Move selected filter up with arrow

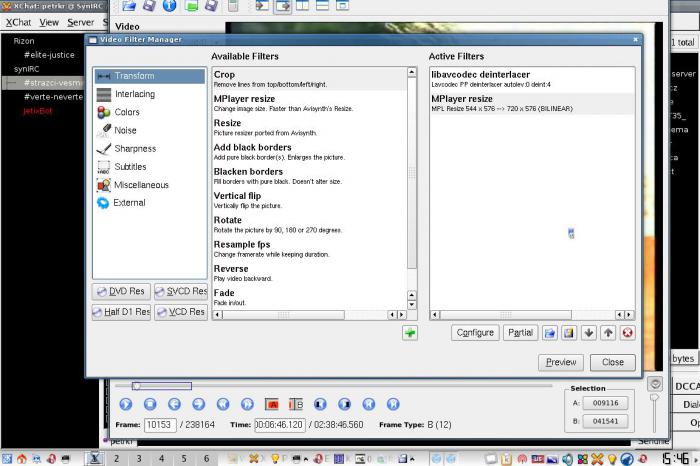608,333
